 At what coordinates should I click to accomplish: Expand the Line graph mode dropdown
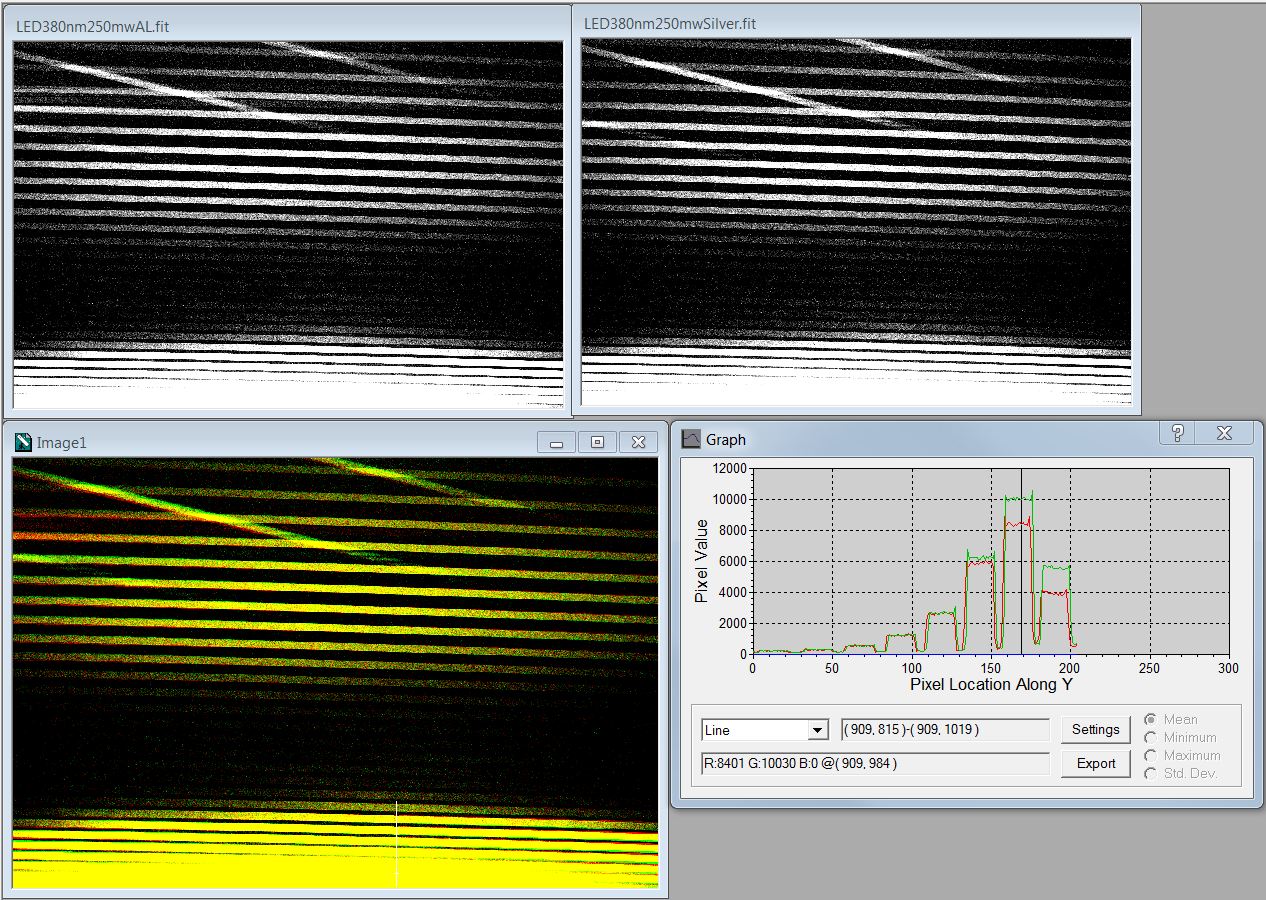(818, 730)
